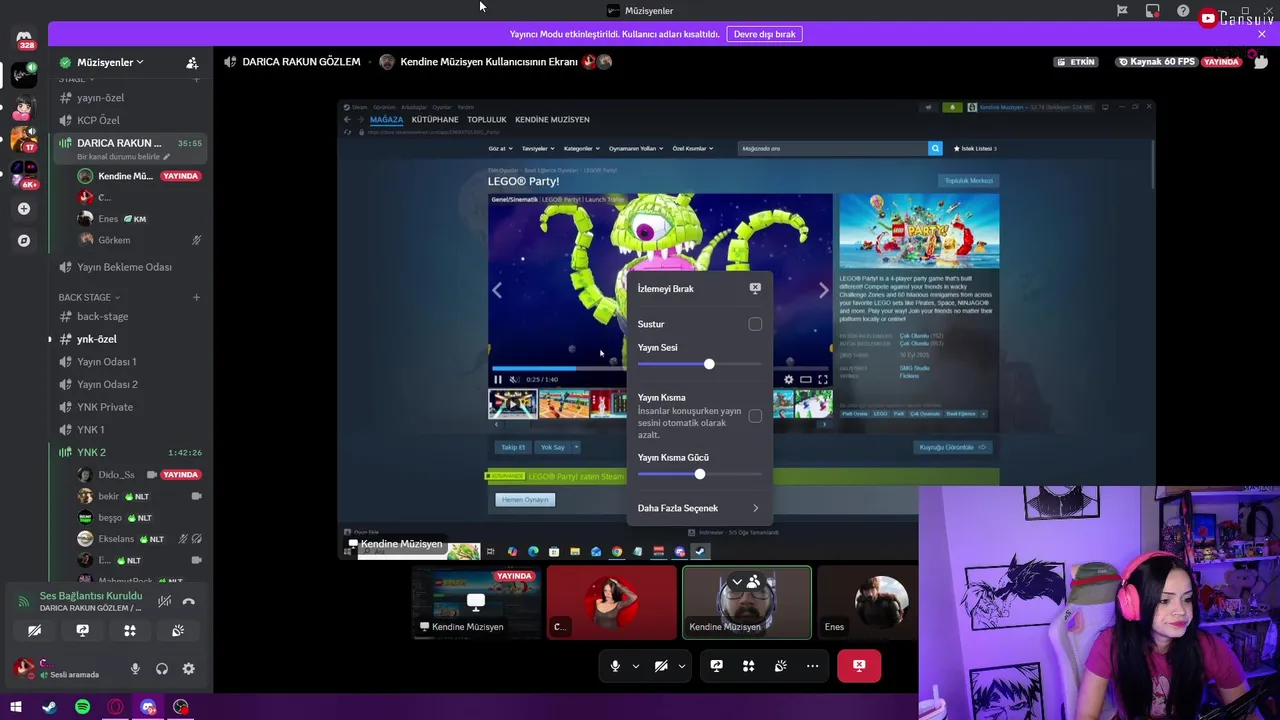Screen dimensions: 1280x720
Task: Open camera options dropdown arrow
Action: tap(682, 666)
